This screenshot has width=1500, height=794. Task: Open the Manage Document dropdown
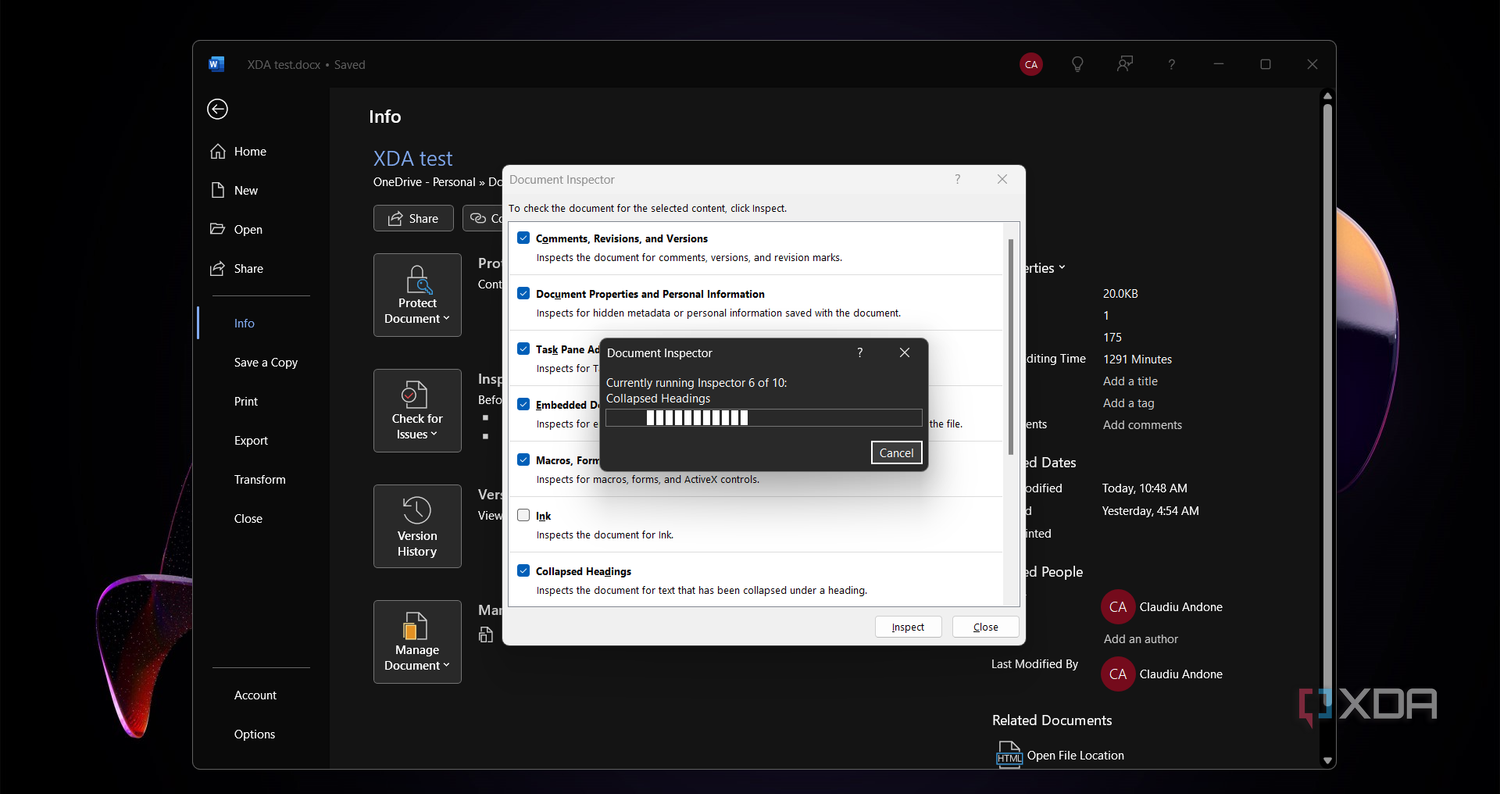click(x=417, y=642)
